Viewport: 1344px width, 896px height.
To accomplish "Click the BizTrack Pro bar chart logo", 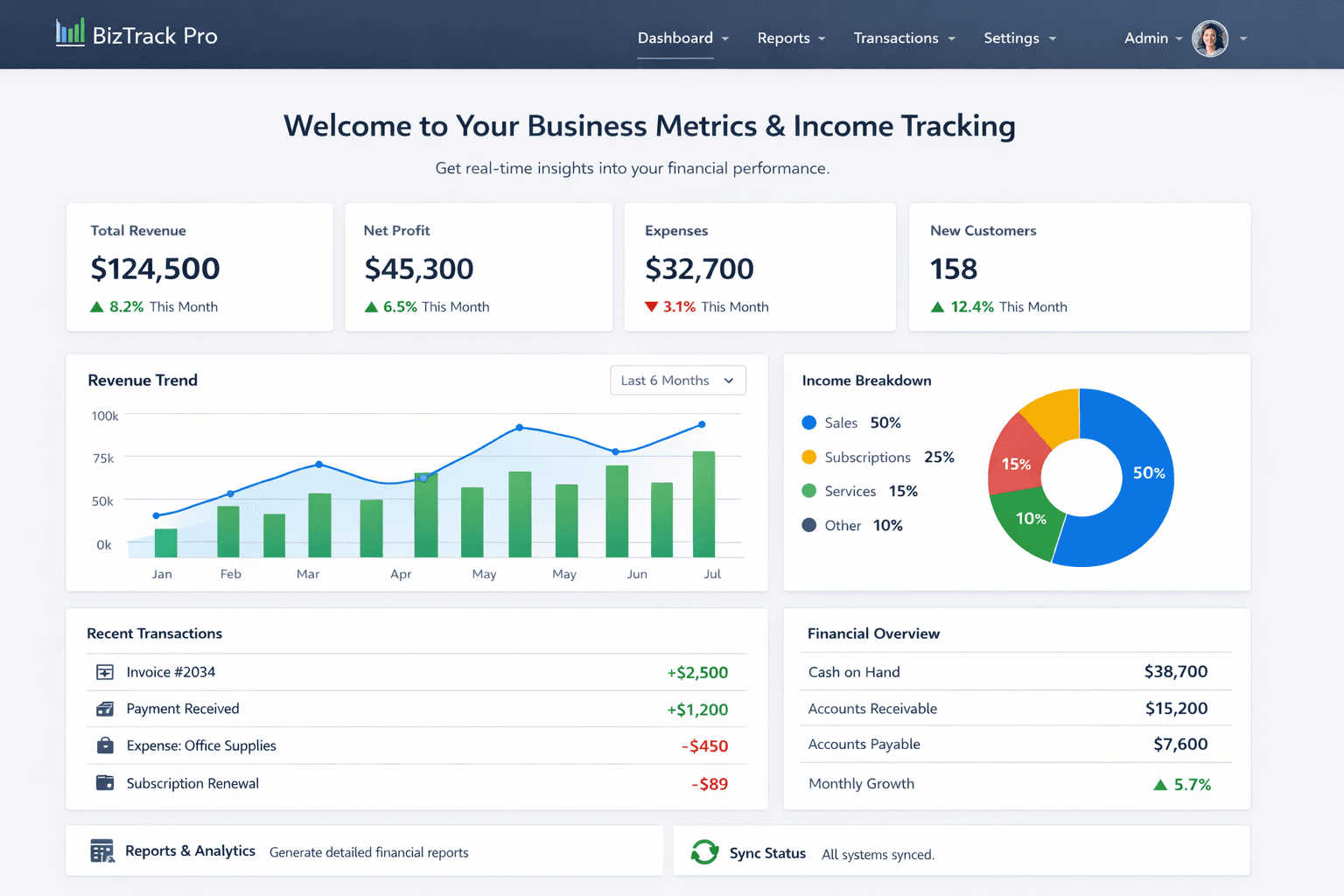I will pyautogui.click(x=70, y=33).
